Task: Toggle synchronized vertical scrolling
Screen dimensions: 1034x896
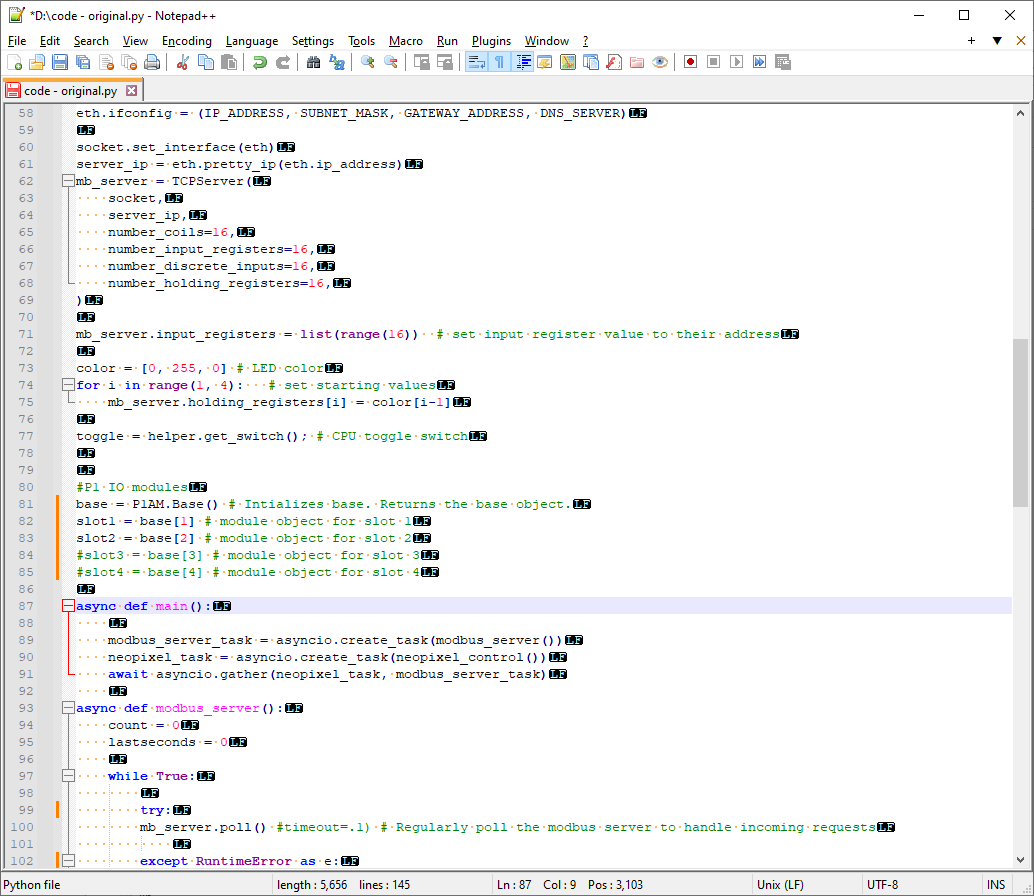Action: tap(421, 62)
